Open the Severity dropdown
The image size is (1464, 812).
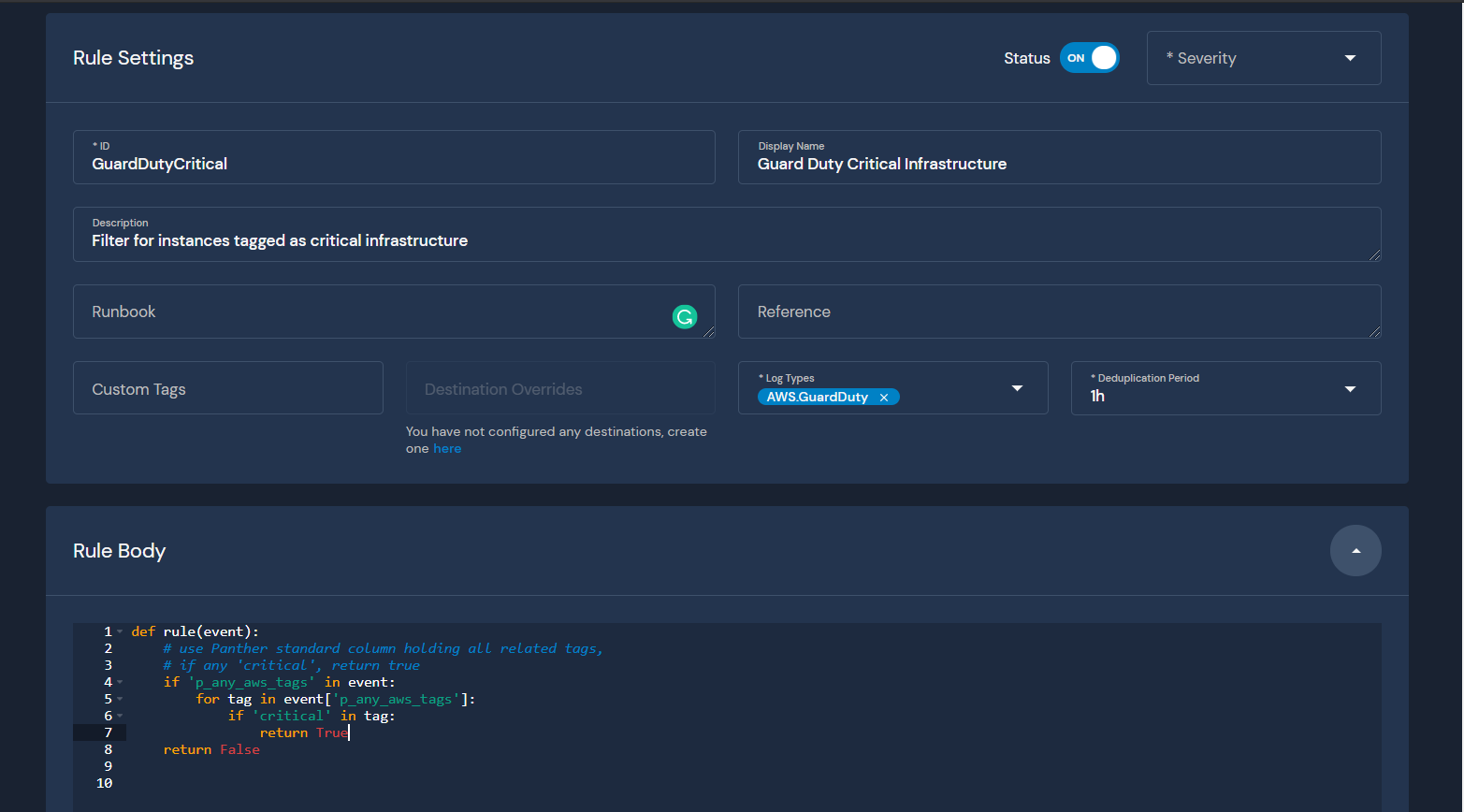(x=1263, y=57)
